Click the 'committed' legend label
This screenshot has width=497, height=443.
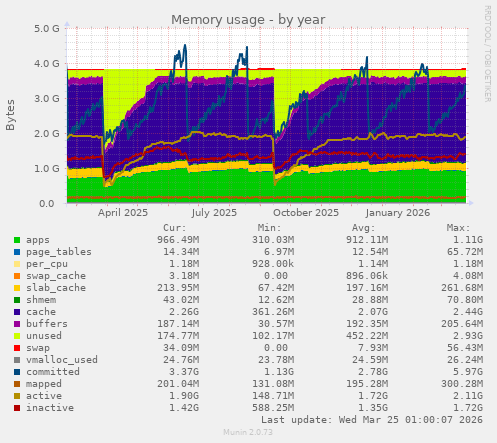click(x=53, y=372)
